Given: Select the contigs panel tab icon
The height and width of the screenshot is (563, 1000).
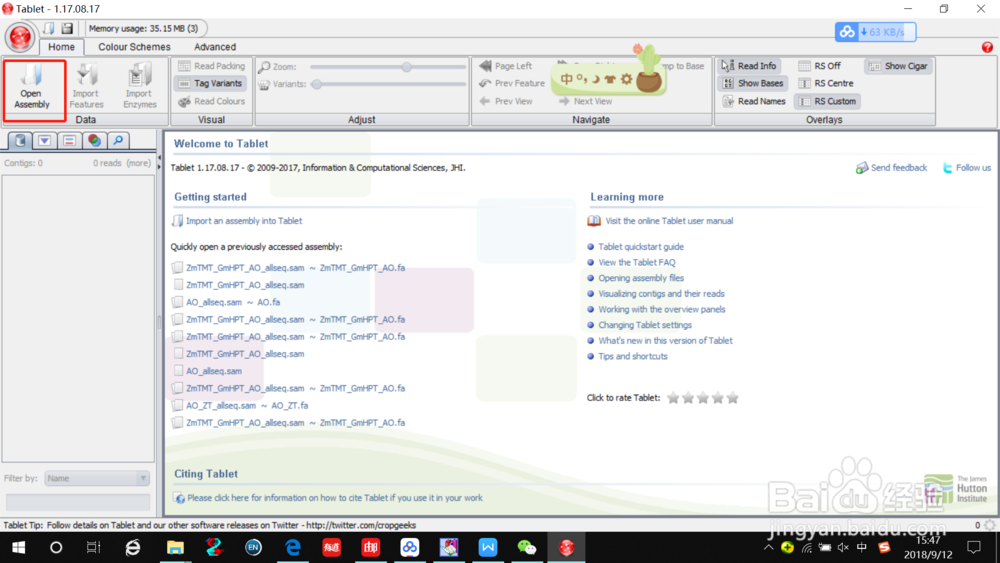Looking at the screenshot, I should pos(20,140).
